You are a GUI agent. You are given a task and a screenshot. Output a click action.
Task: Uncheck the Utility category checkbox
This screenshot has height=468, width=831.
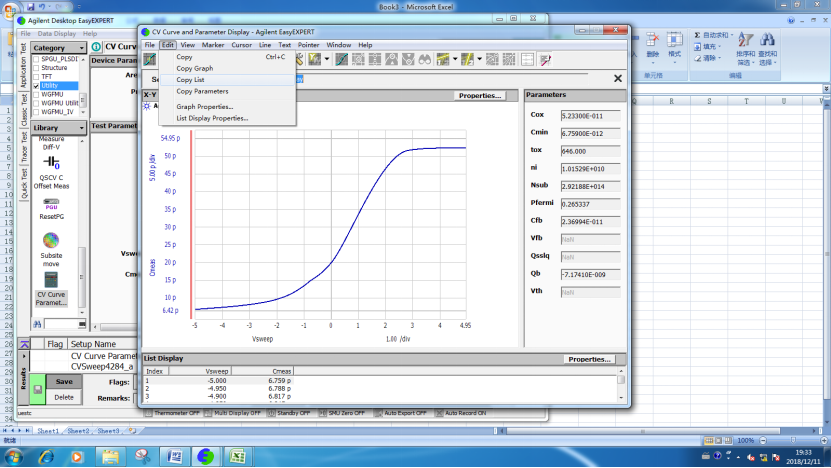[36, 86]
